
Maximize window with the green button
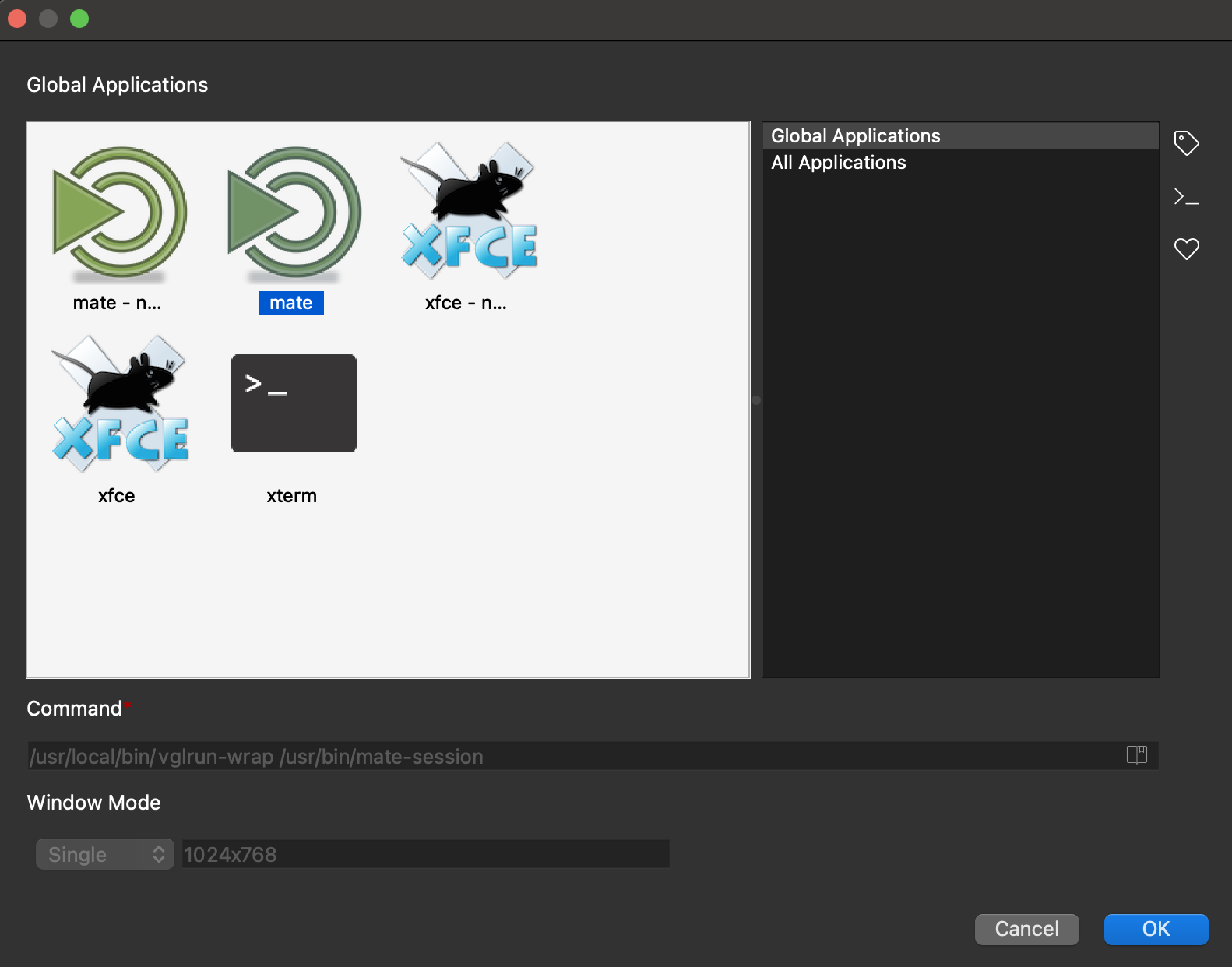pos(79,19)
